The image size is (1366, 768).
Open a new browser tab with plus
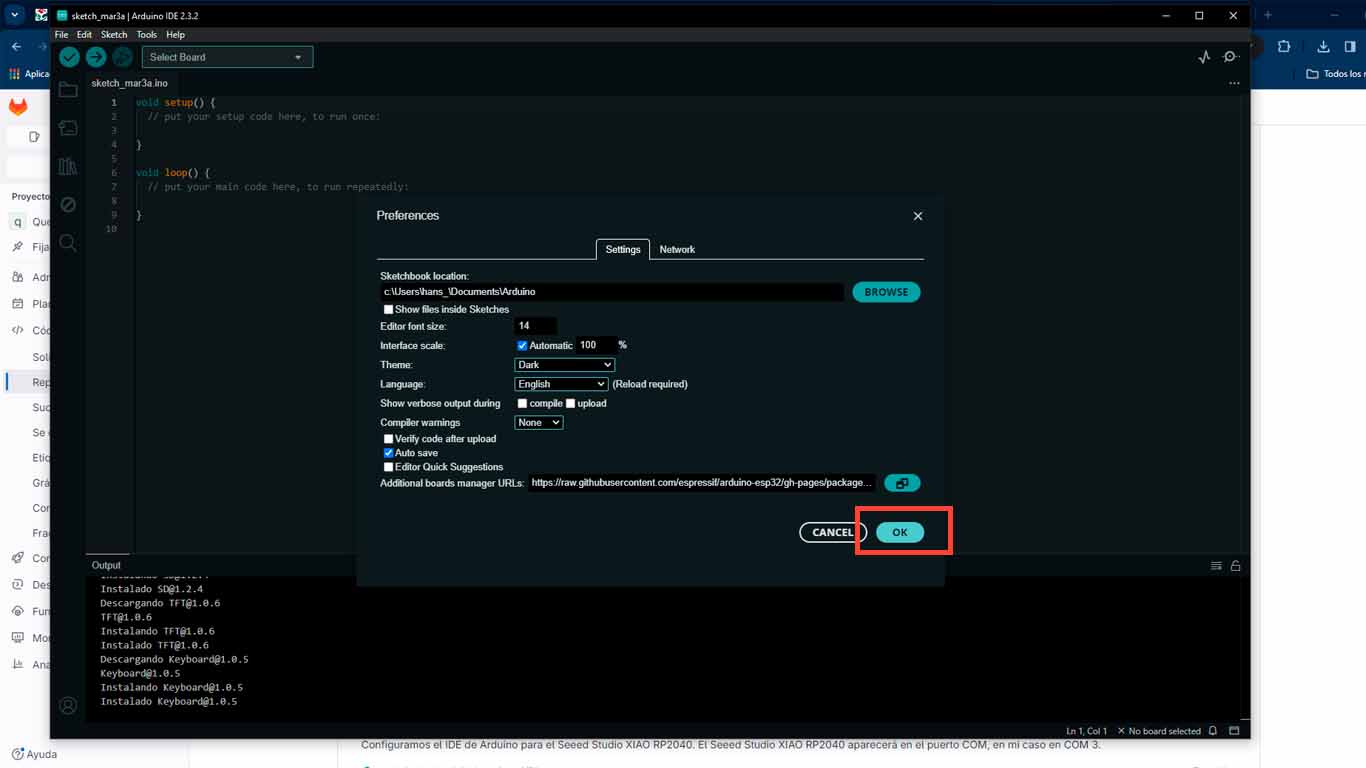click(1267, 15)
